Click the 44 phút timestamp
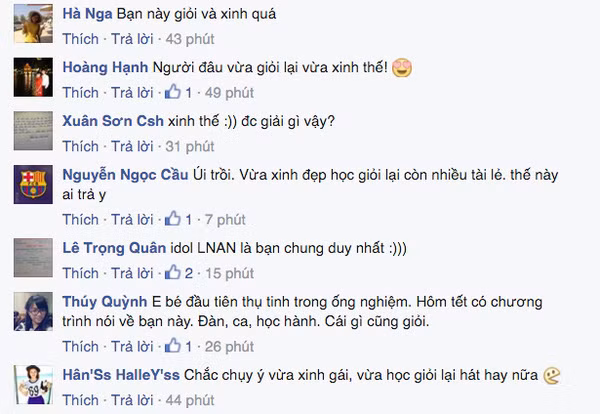600x414 pixels. (190, 400)
